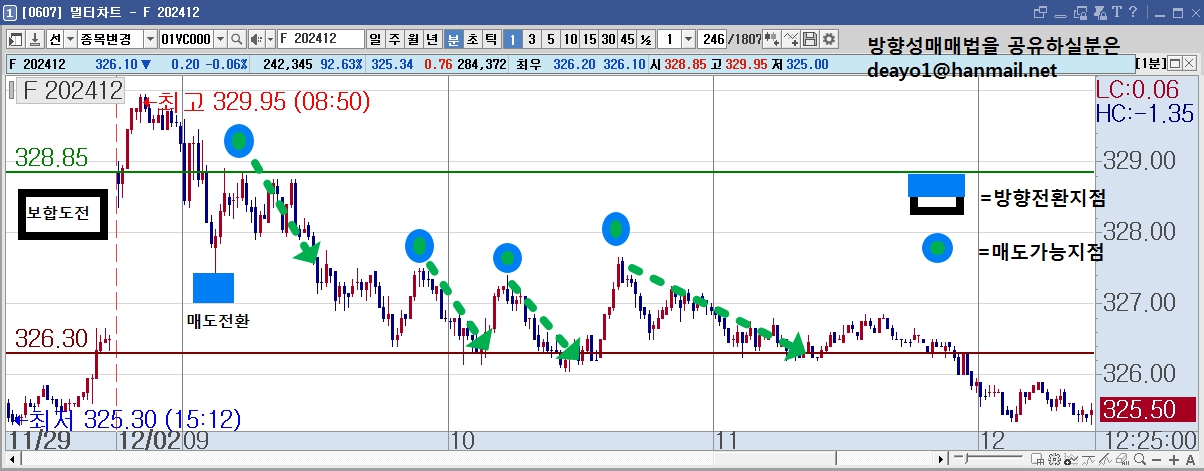This screenshot has height=471, width=1204.
Task: Click the A auto-fit button at bottom
Action: [x=1191, y=460]
